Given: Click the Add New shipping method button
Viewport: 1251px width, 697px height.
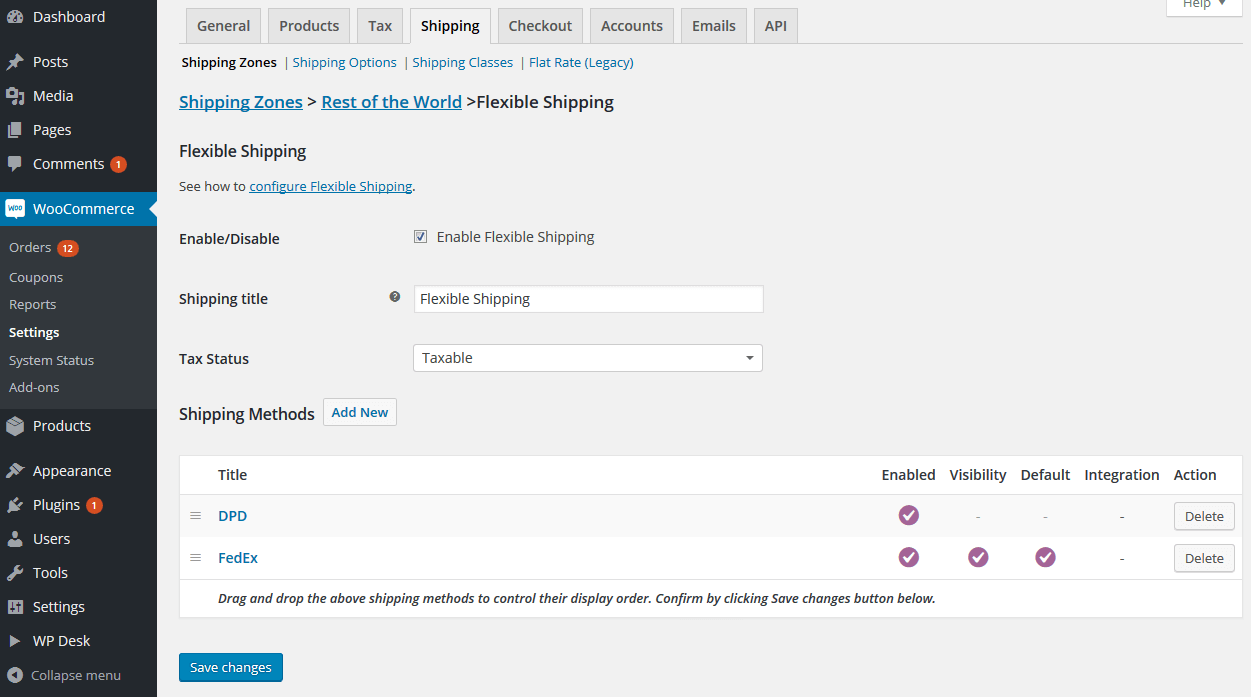Looking at the screenshot, I should (360, 412).
